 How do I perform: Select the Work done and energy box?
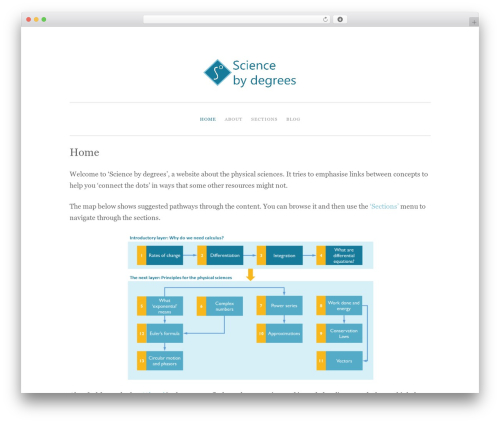tap(339, 306)
